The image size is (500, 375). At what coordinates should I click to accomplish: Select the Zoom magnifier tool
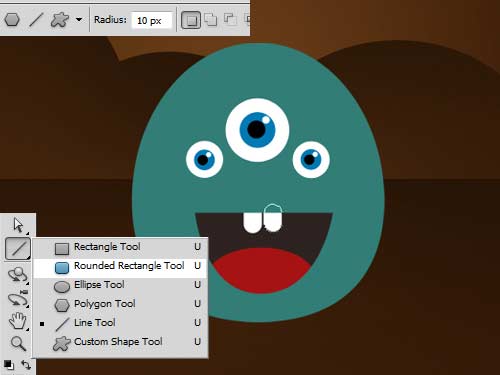coord(18,343)
